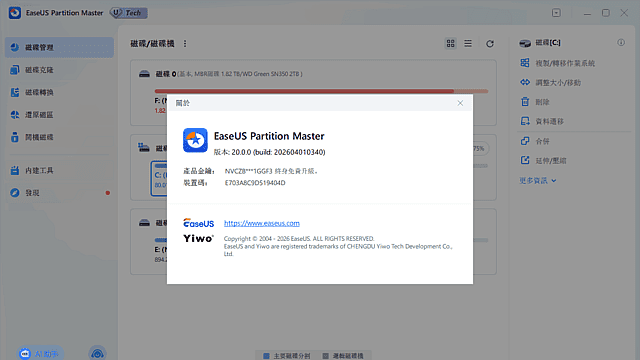Refresh the disk list
Screen dimensions: 640x360
tap(490, 43)
